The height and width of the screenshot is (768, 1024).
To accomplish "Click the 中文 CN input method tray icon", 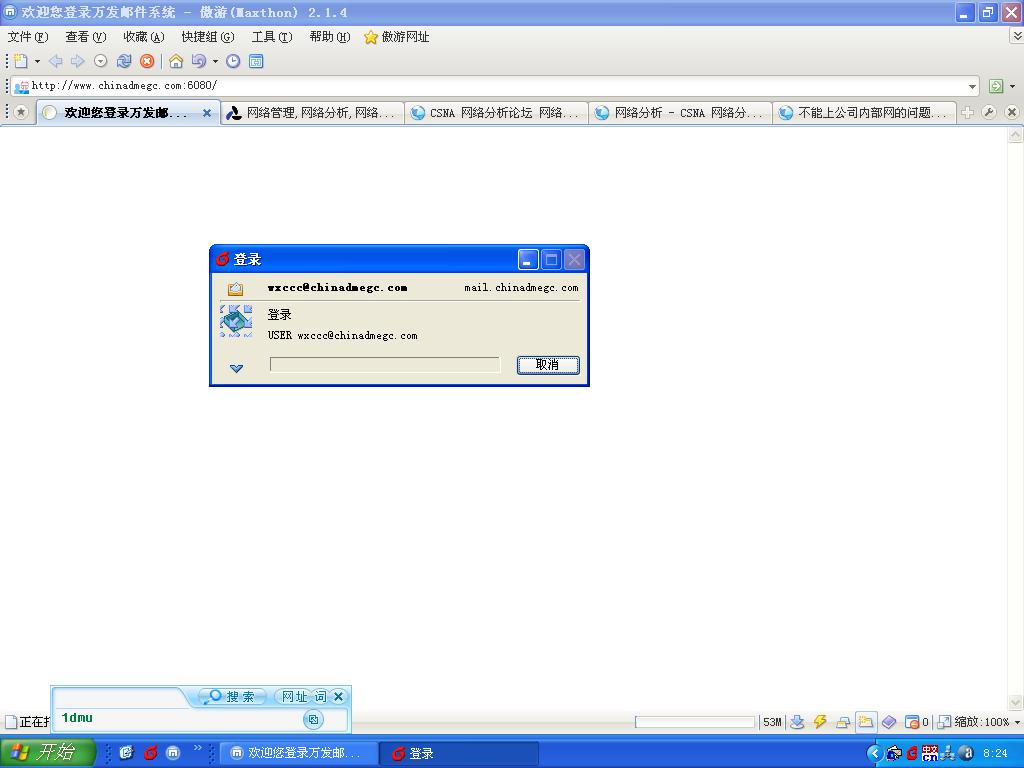I will tap(930, 754).
